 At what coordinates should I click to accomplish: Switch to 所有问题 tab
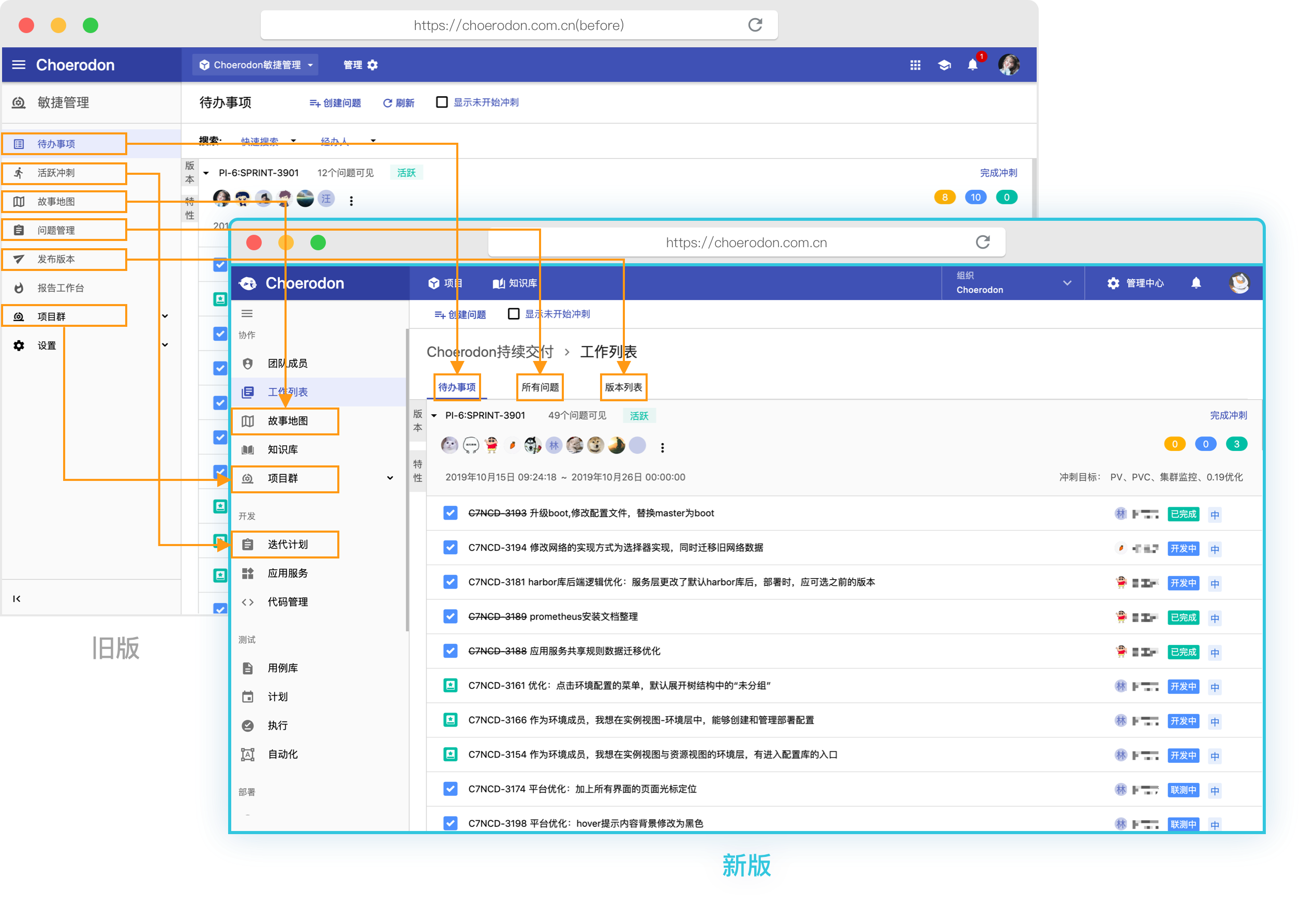[540, 387]
